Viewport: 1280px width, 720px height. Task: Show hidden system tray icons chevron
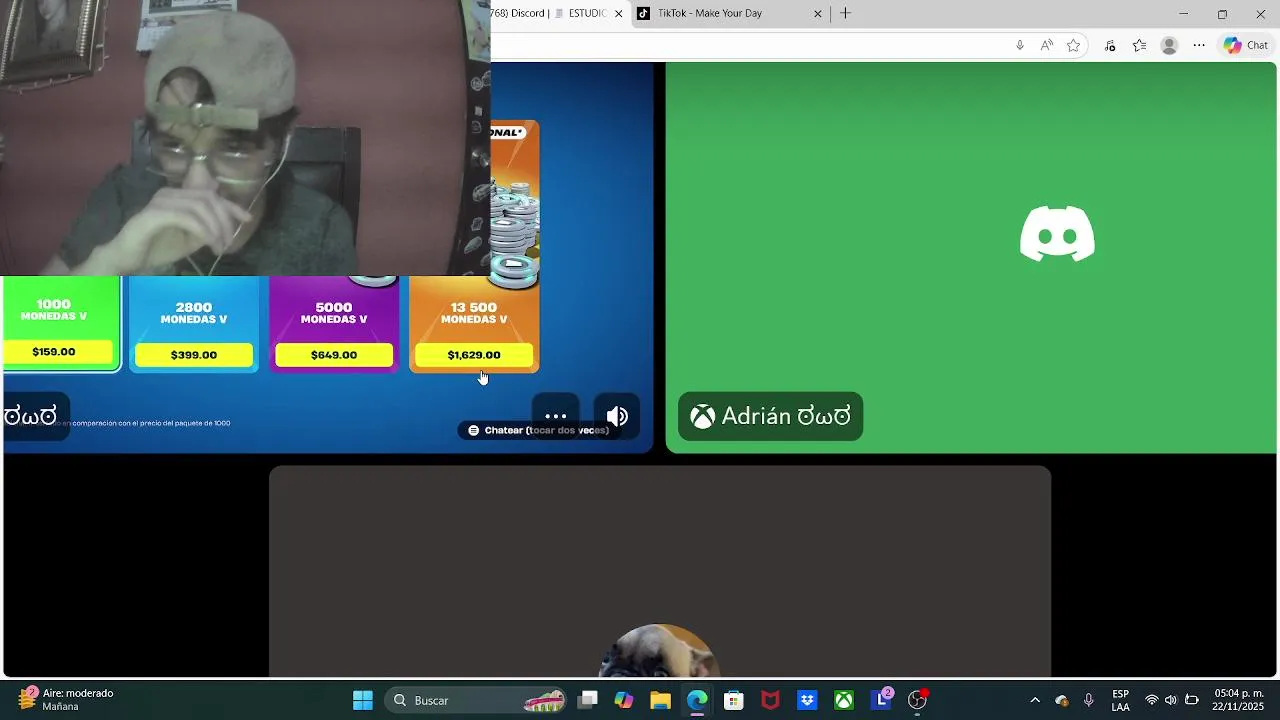[x=1035, y=700]
